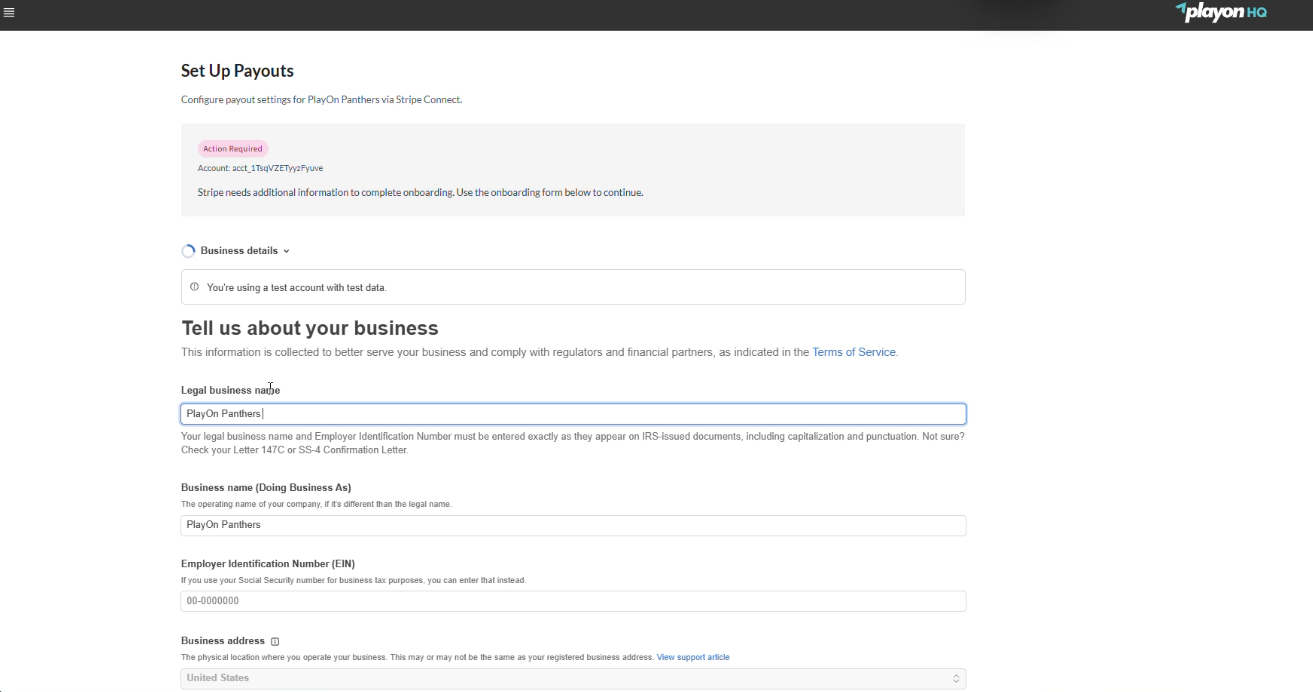Click the test account notice text
The height and width of the screenshot is (692, 1313).
pos(296,288)
